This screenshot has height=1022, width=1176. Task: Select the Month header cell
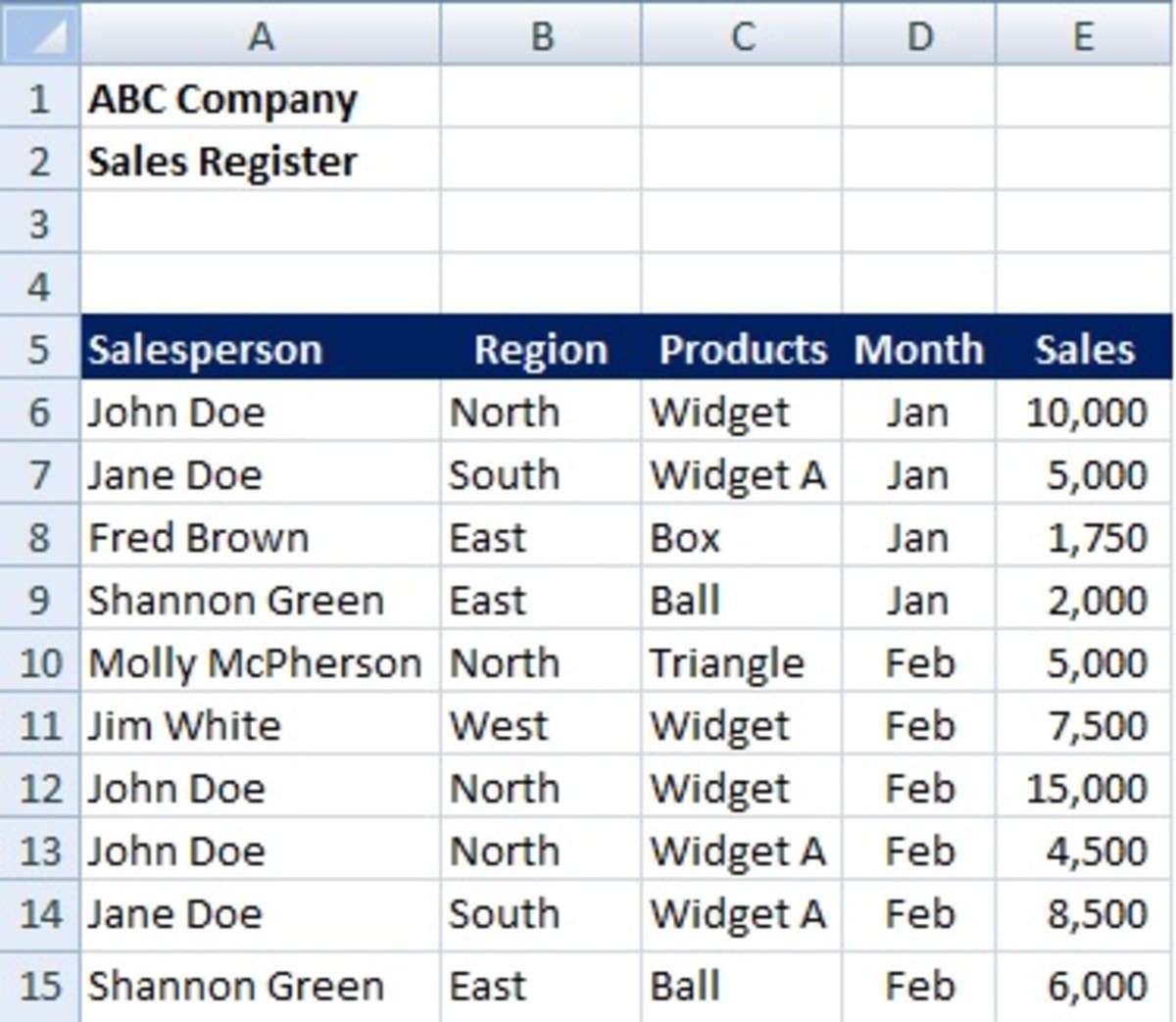(x=918, y=348)
